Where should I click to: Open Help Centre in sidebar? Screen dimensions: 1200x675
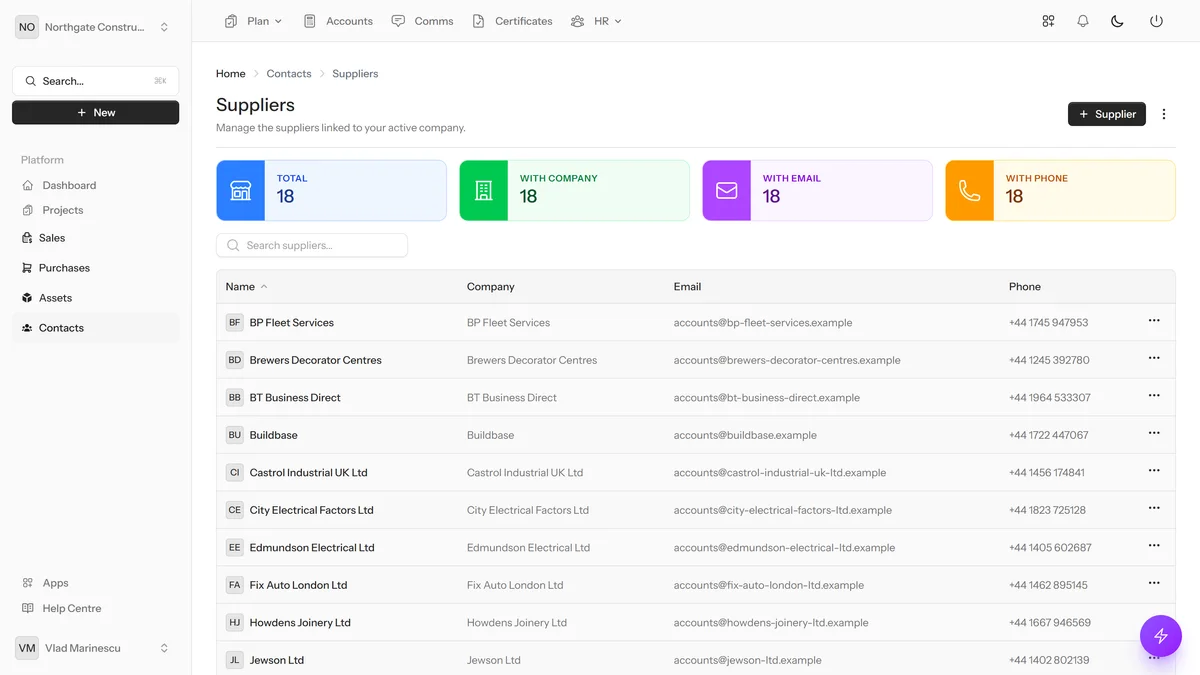pos(96,608)
